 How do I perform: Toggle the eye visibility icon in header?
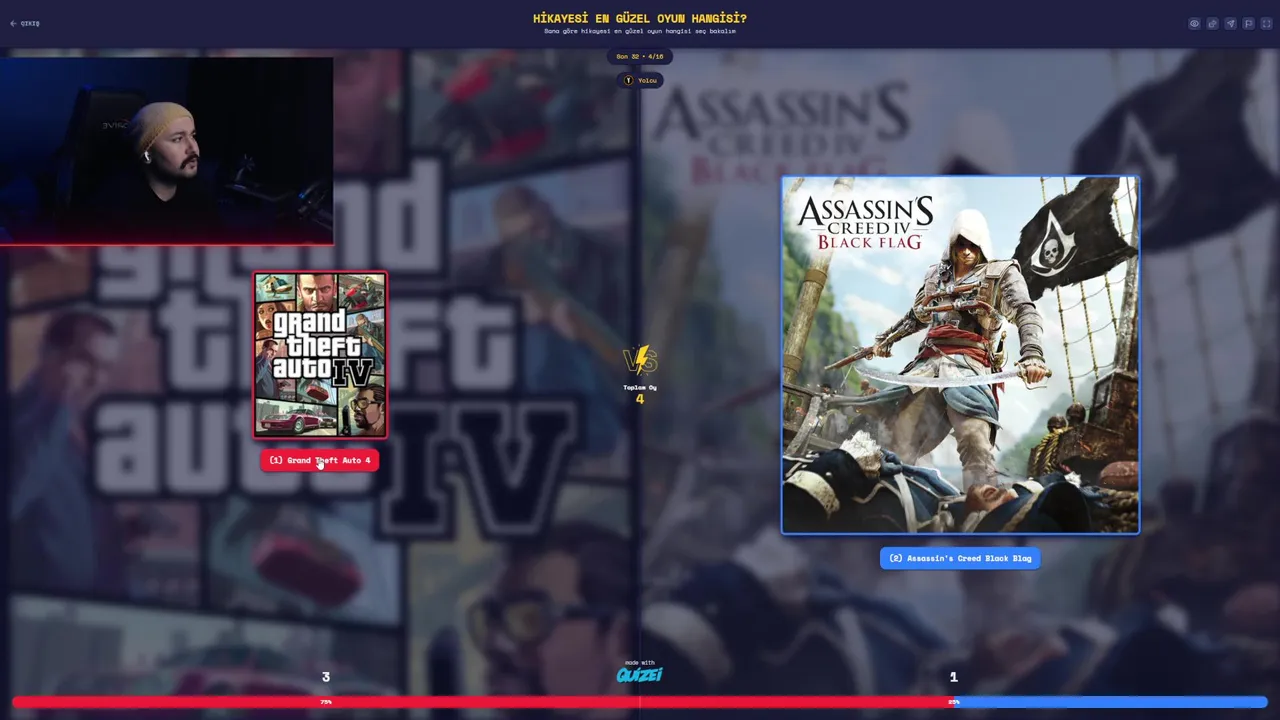(1194, 24)
